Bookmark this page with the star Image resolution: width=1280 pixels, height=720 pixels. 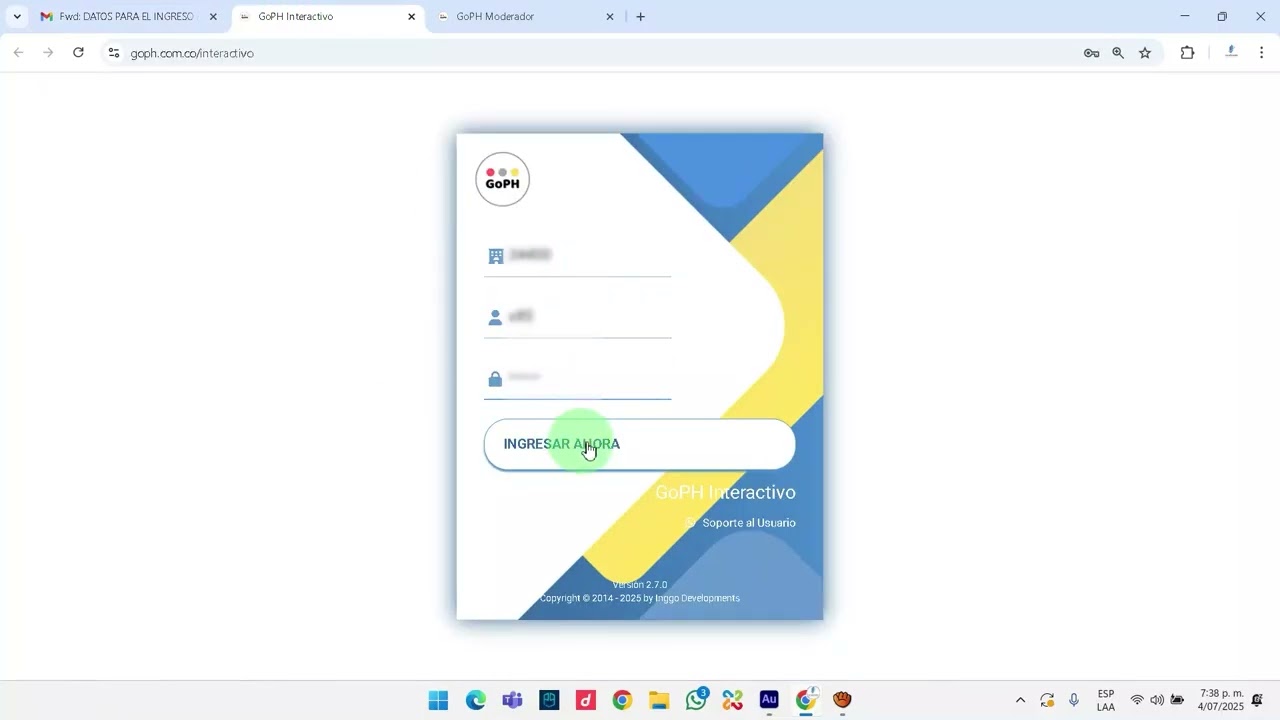coord(1145,53)
